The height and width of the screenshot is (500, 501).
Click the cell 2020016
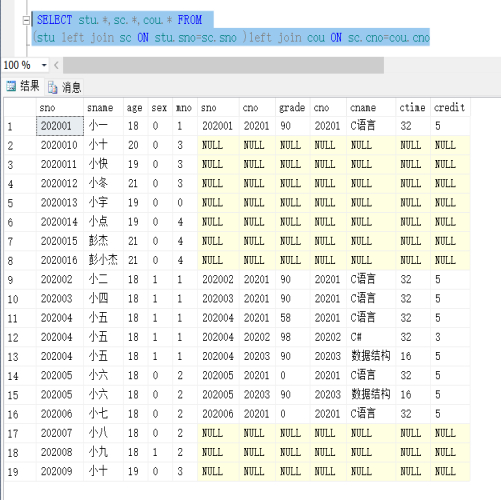[60, 260]
